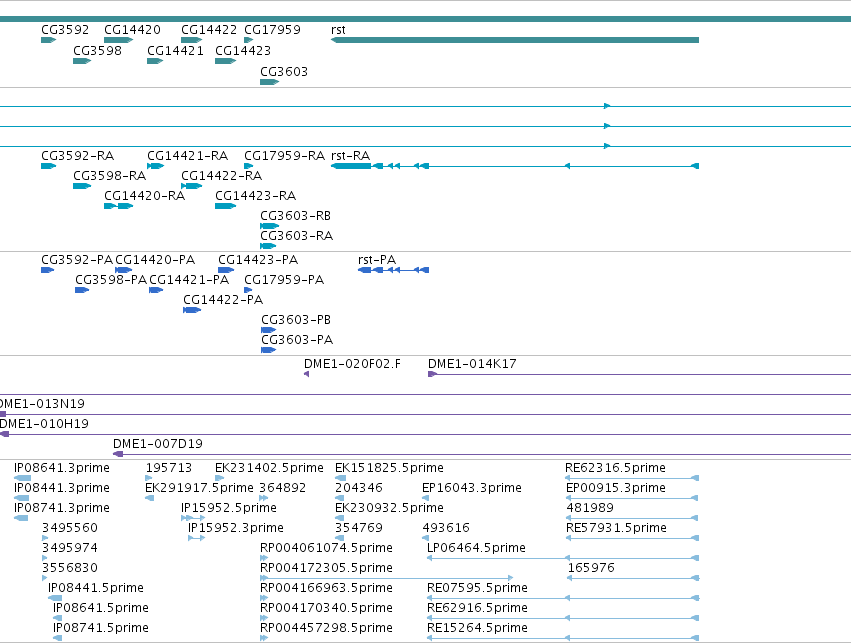
Task: Select the CG14420 gene glyph
Action: point(118,40)
